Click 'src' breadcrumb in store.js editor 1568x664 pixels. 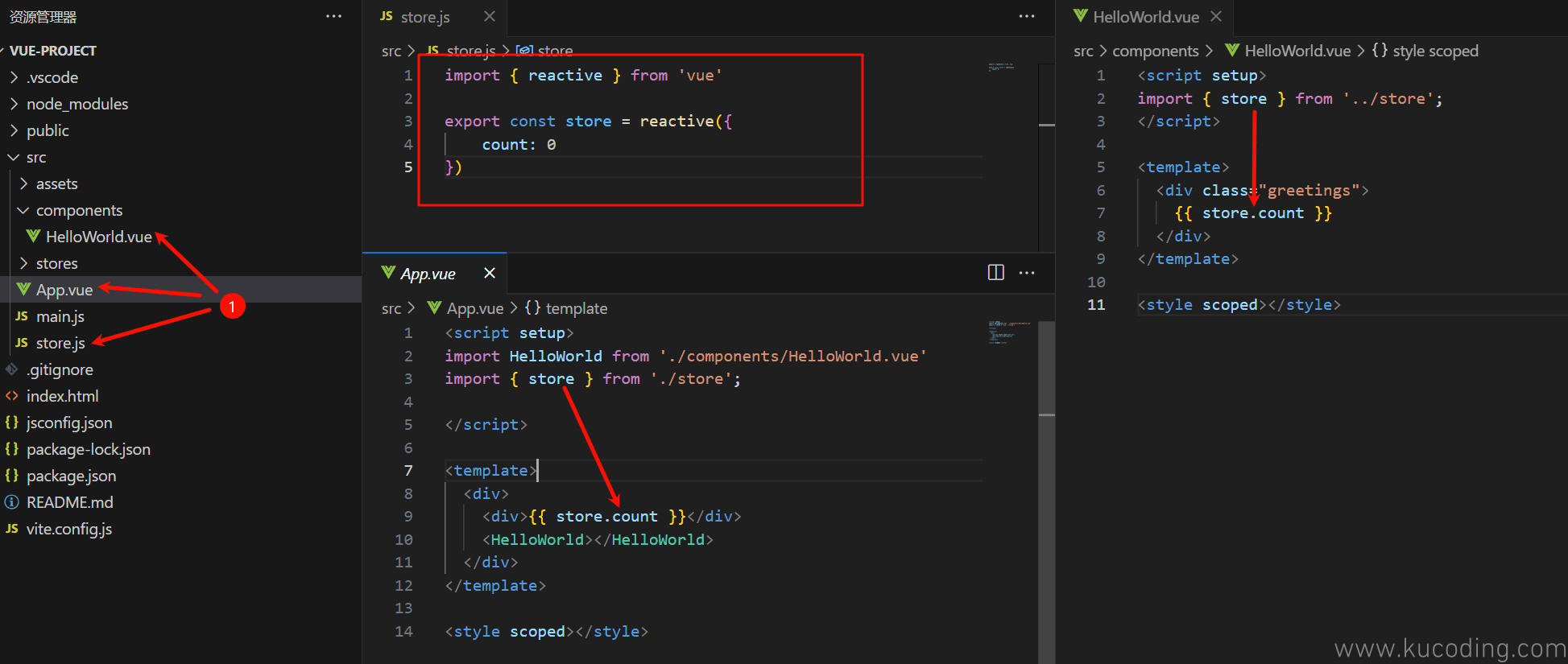coord(391,51)
